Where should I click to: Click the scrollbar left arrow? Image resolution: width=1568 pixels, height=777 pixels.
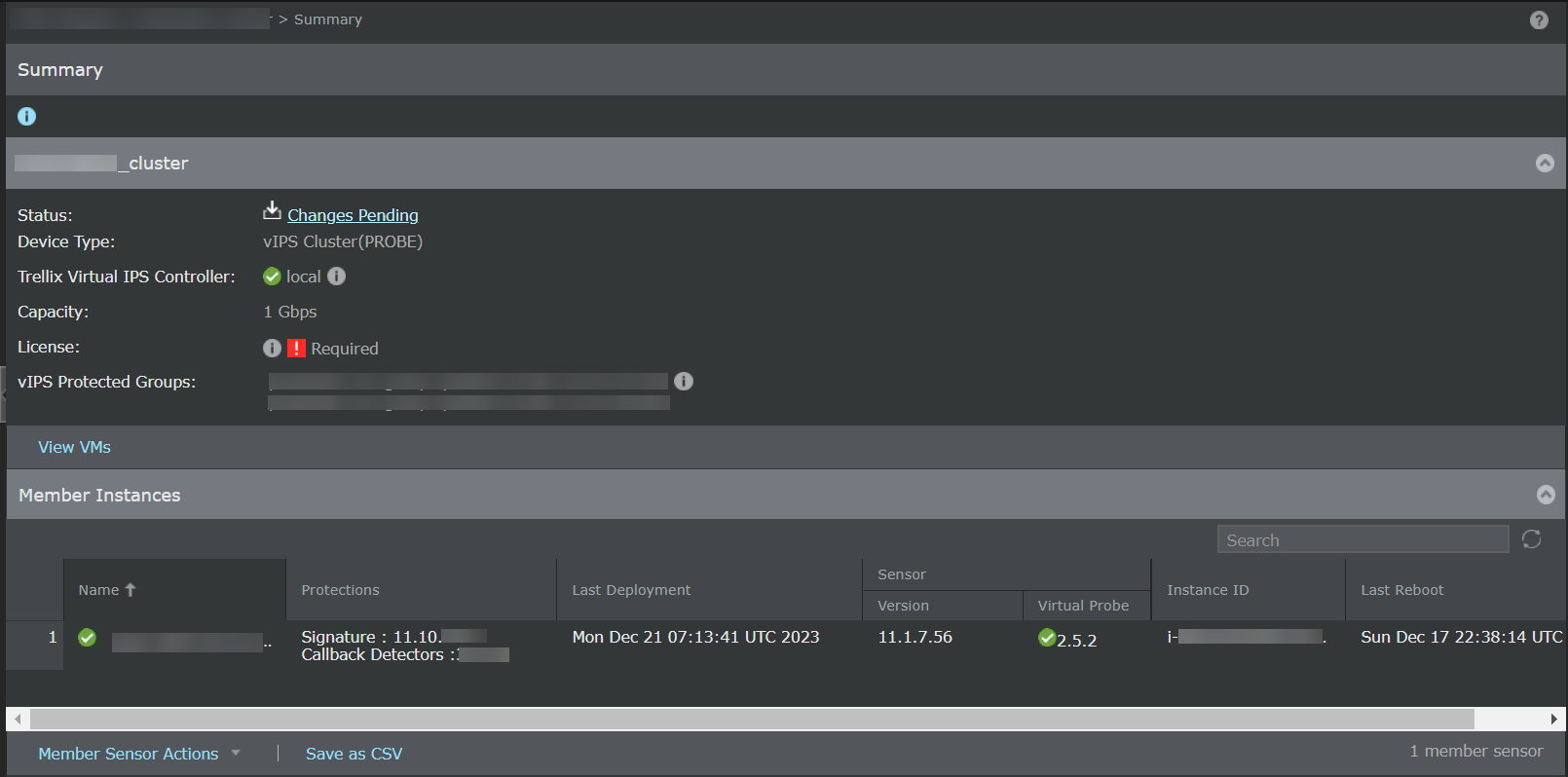[x=18, y=719]
